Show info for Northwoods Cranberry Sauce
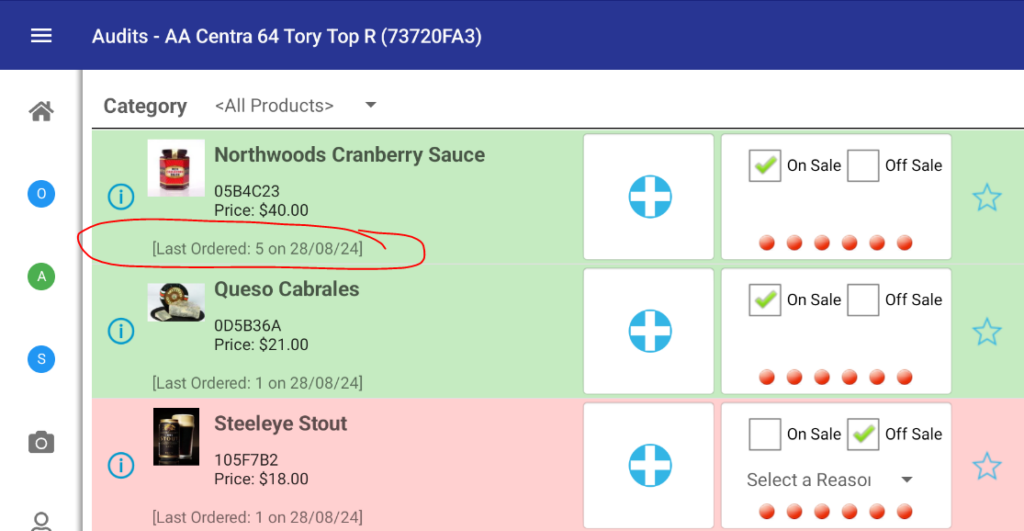The height and width of the screenshot is (531, 1024). pyautogui.click(x=121, y=197)
